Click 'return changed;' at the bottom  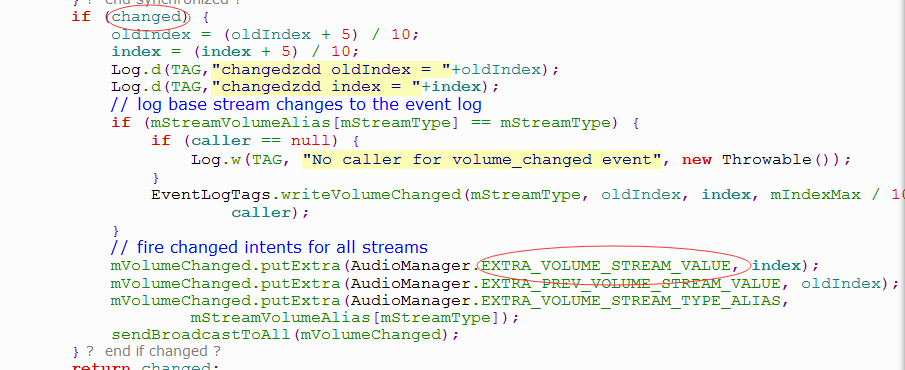(x=145, y=366)
